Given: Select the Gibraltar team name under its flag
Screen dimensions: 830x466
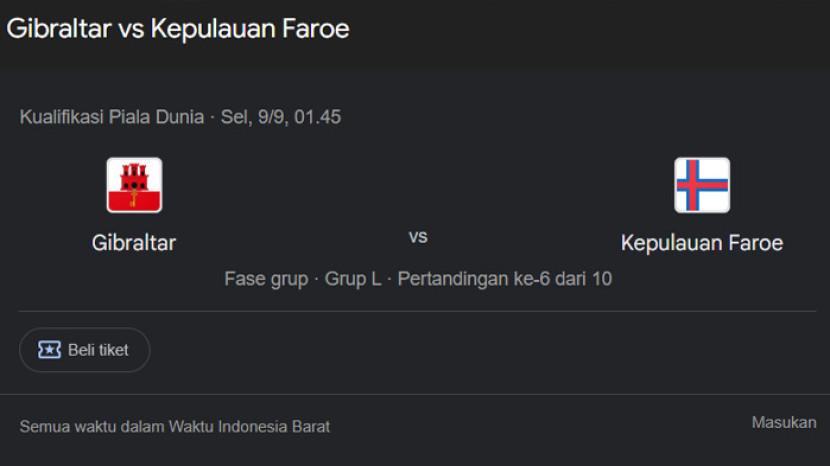Looking at the screenshot, I should pos(134,243).
